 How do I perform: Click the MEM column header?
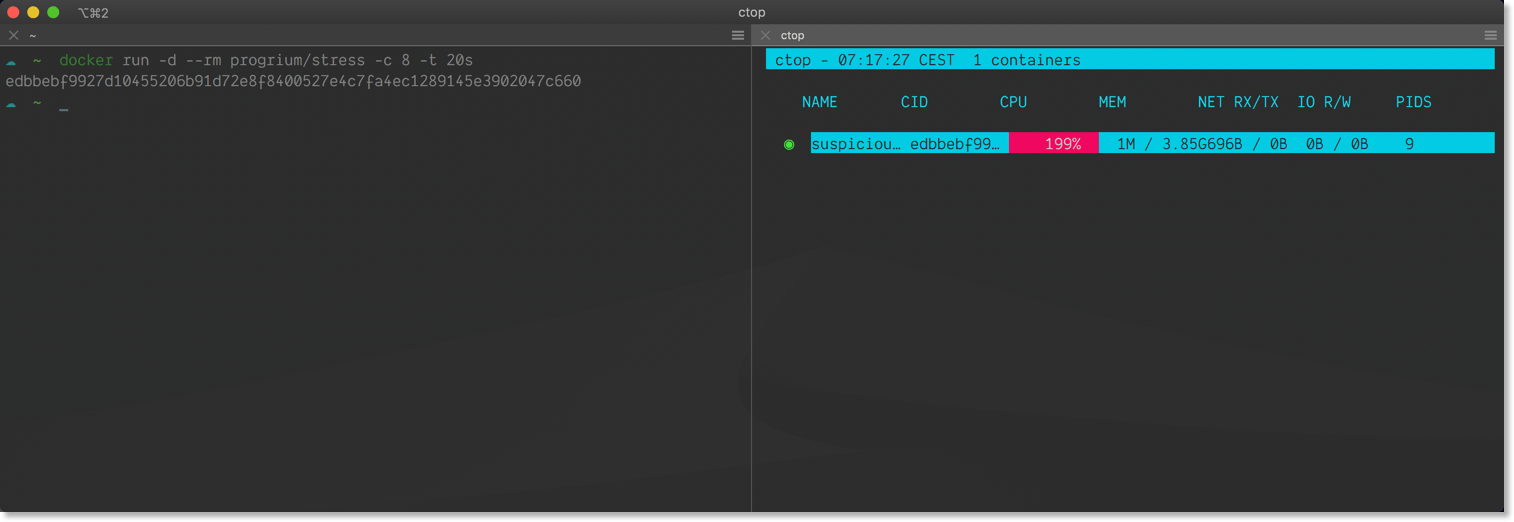(x=1112, y=102)
